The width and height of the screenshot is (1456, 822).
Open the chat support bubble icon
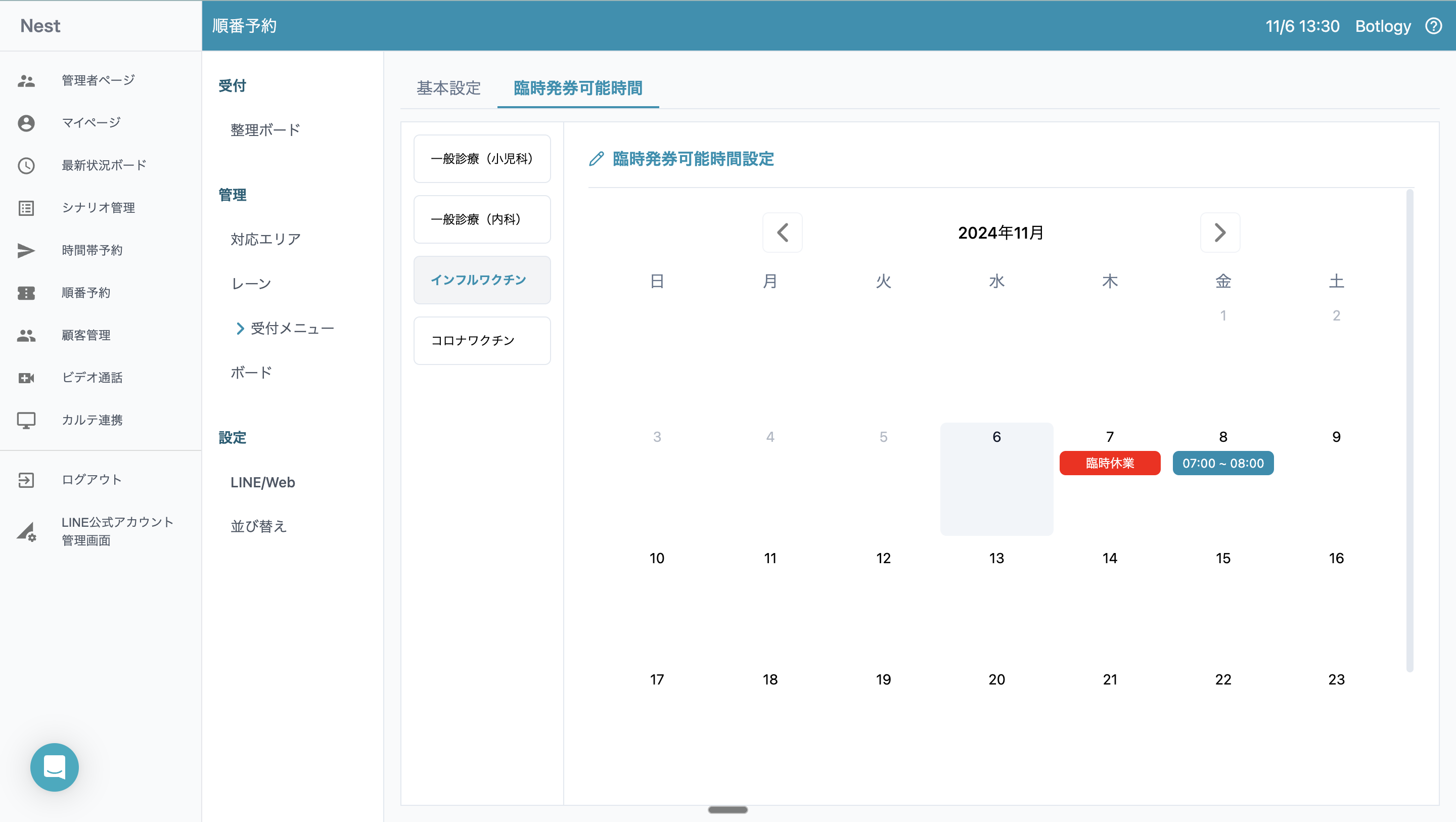click(x=54, y=766)
